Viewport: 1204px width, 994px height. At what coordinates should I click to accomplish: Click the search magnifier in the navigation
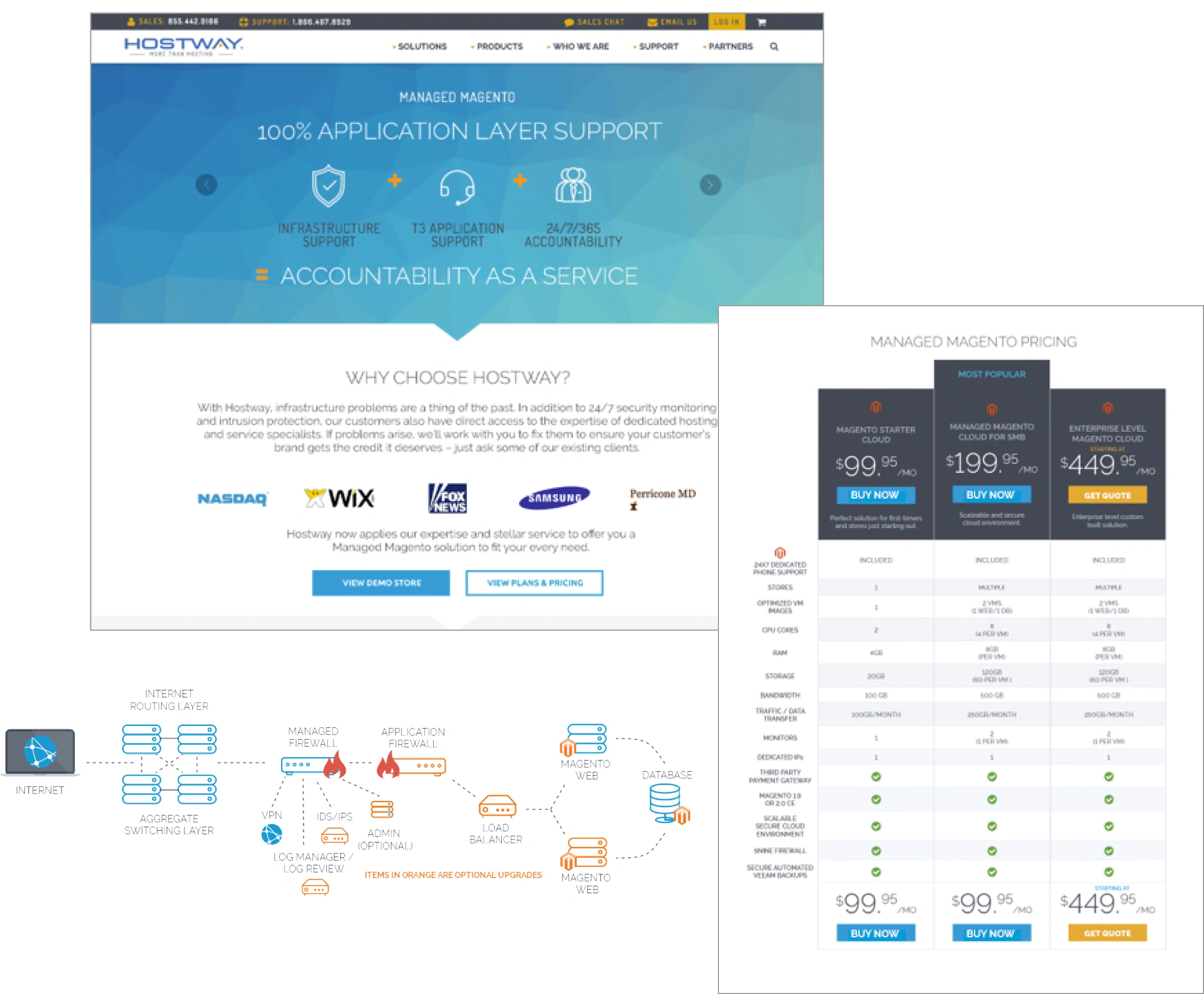(774, 46)
